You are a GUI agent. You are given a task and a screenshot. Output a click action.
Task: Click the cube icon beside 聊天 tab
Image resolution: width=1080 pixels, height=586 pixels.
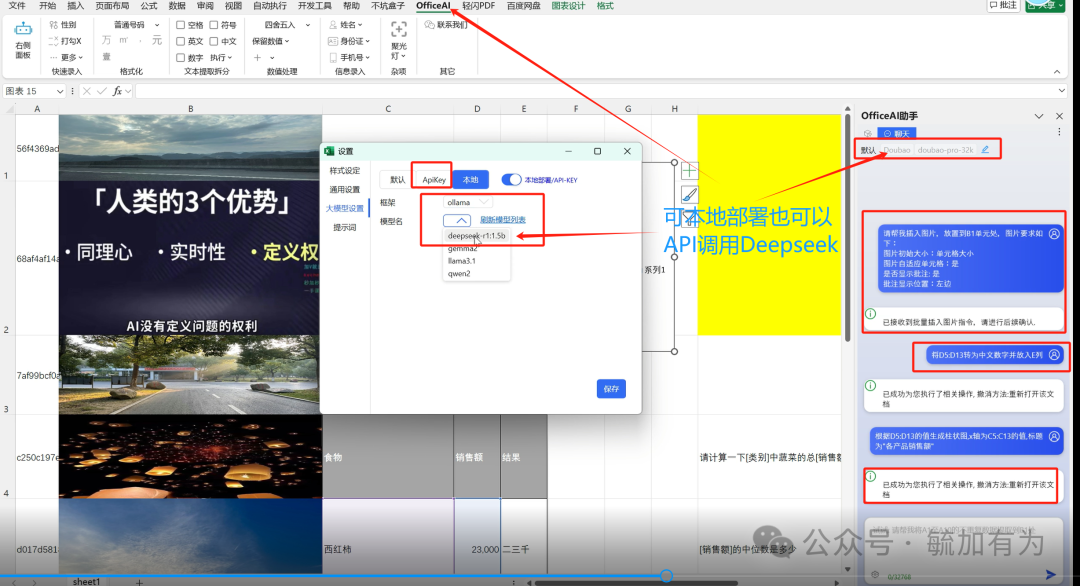868,134
